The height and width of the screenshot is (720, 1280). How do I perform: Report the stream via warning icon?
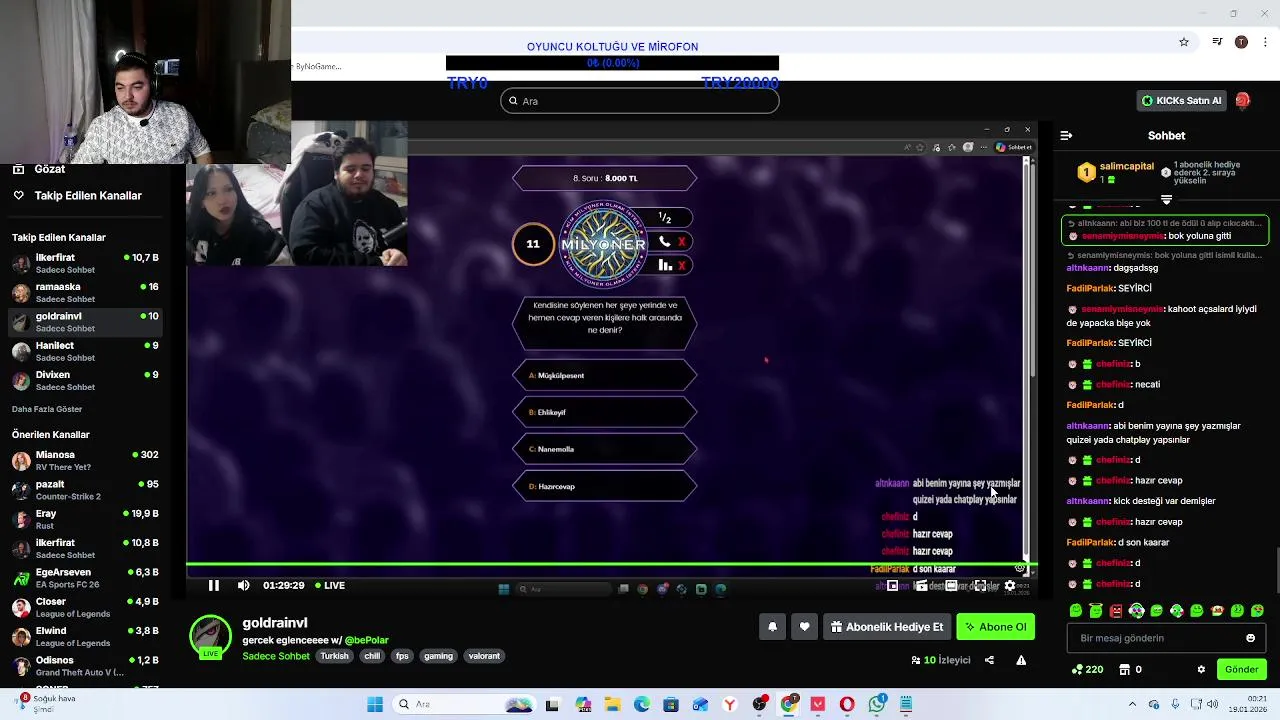pyautogui.click(x=1021, y=660)
